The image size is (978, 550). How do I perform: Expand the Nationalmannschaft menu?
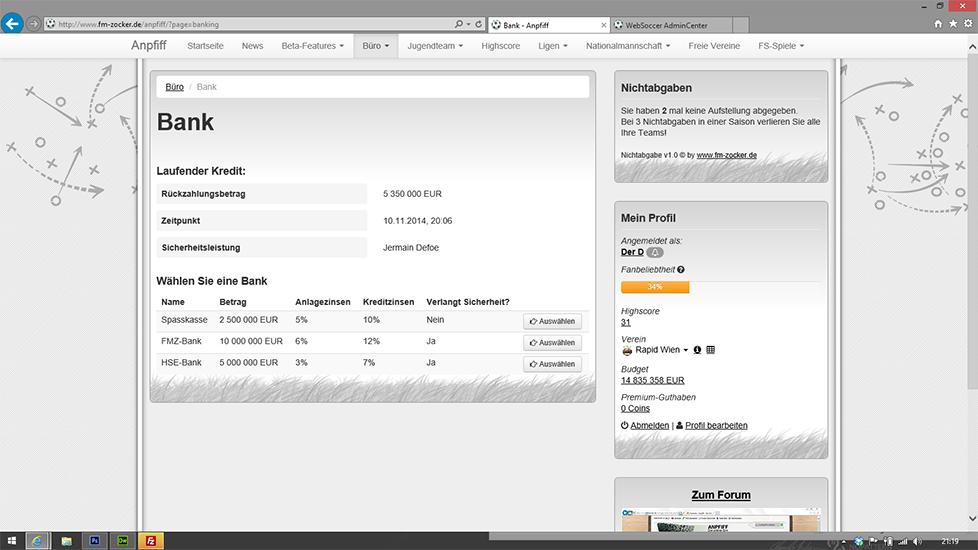pyautogui.click(x=629, y=46)
